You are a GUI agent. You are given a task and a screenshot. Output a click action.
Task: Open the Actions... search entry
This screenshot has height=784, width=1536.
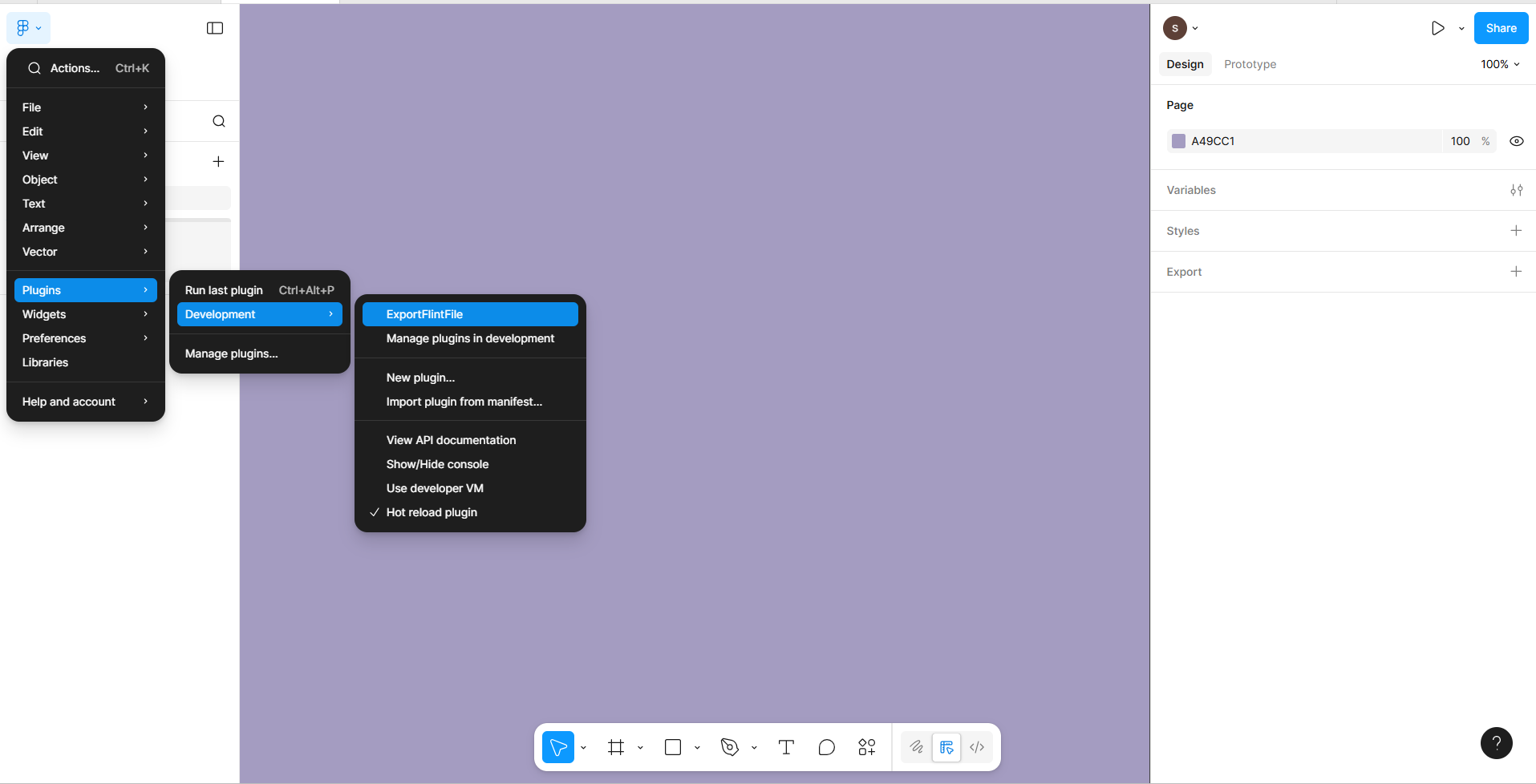point(86,68)
